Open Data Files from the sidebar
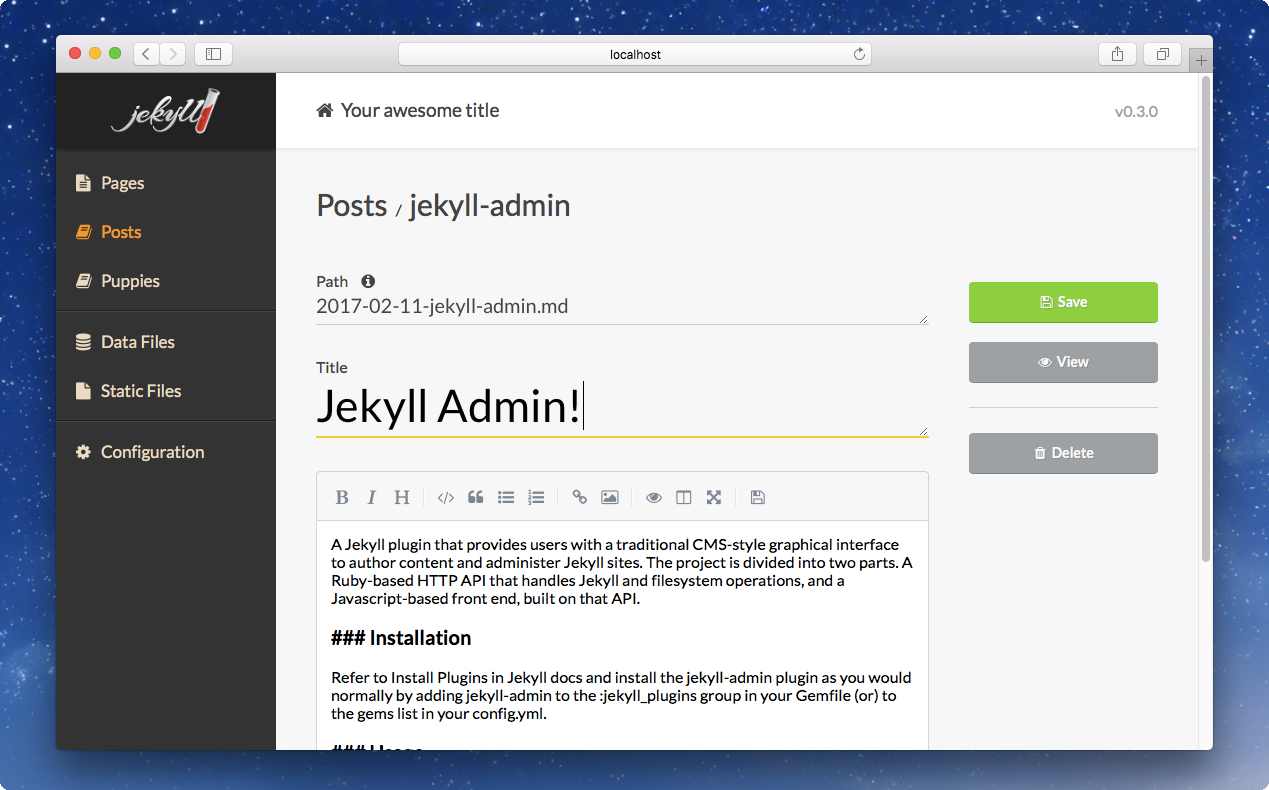Screen dimensions: 1269x790 pos(137,342)
